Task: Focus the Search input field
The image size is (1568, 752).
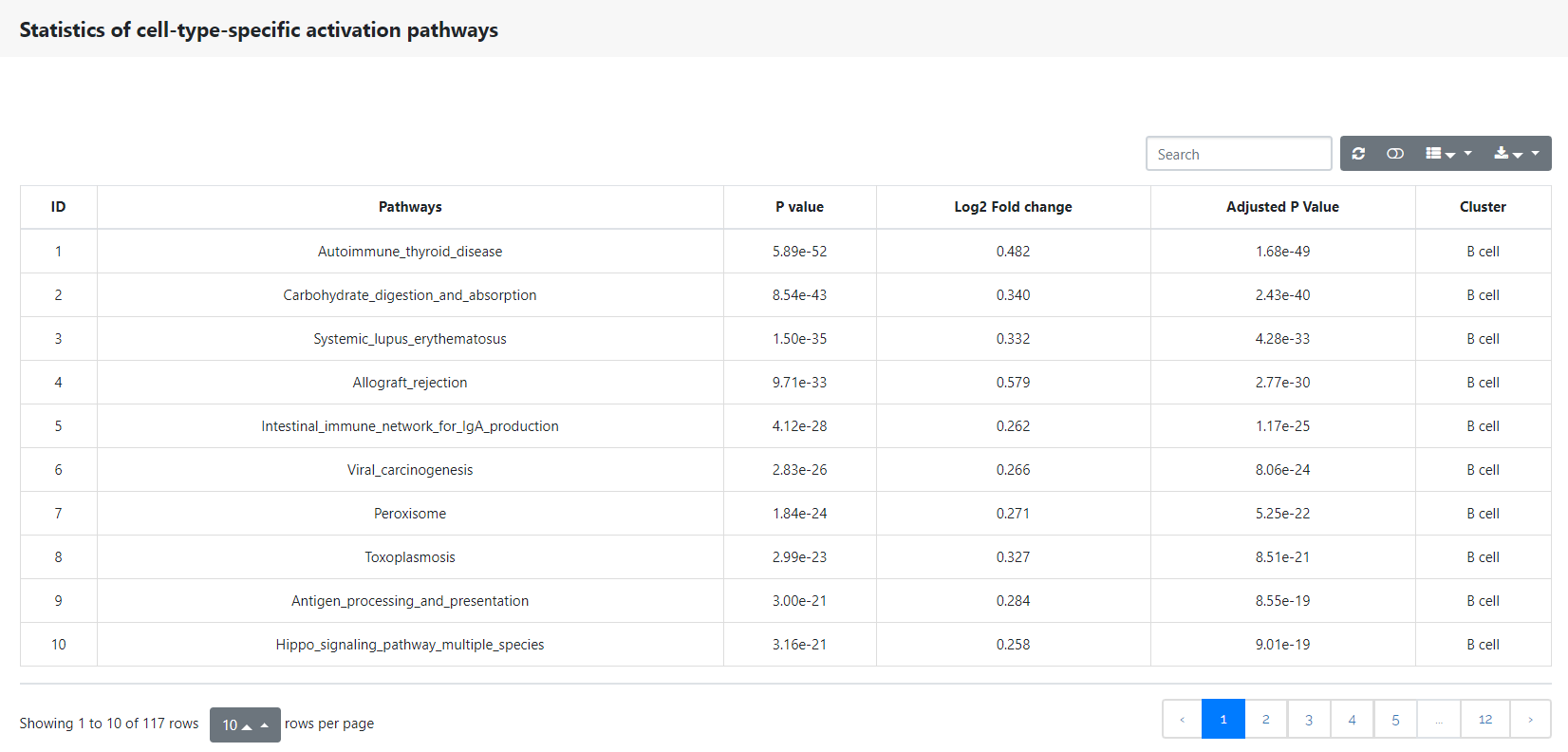Action: pyautogui.click(x=1239, y=154)
